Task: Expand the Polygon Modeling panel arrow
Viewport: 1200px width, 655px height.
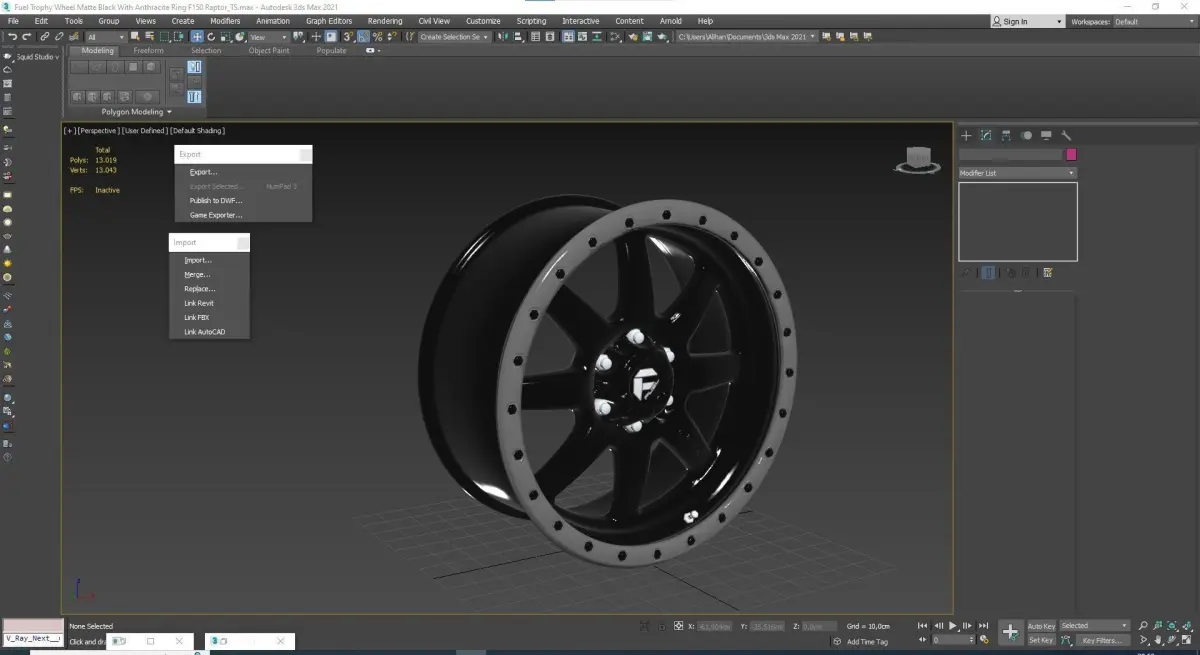Action: click(170, 112)
